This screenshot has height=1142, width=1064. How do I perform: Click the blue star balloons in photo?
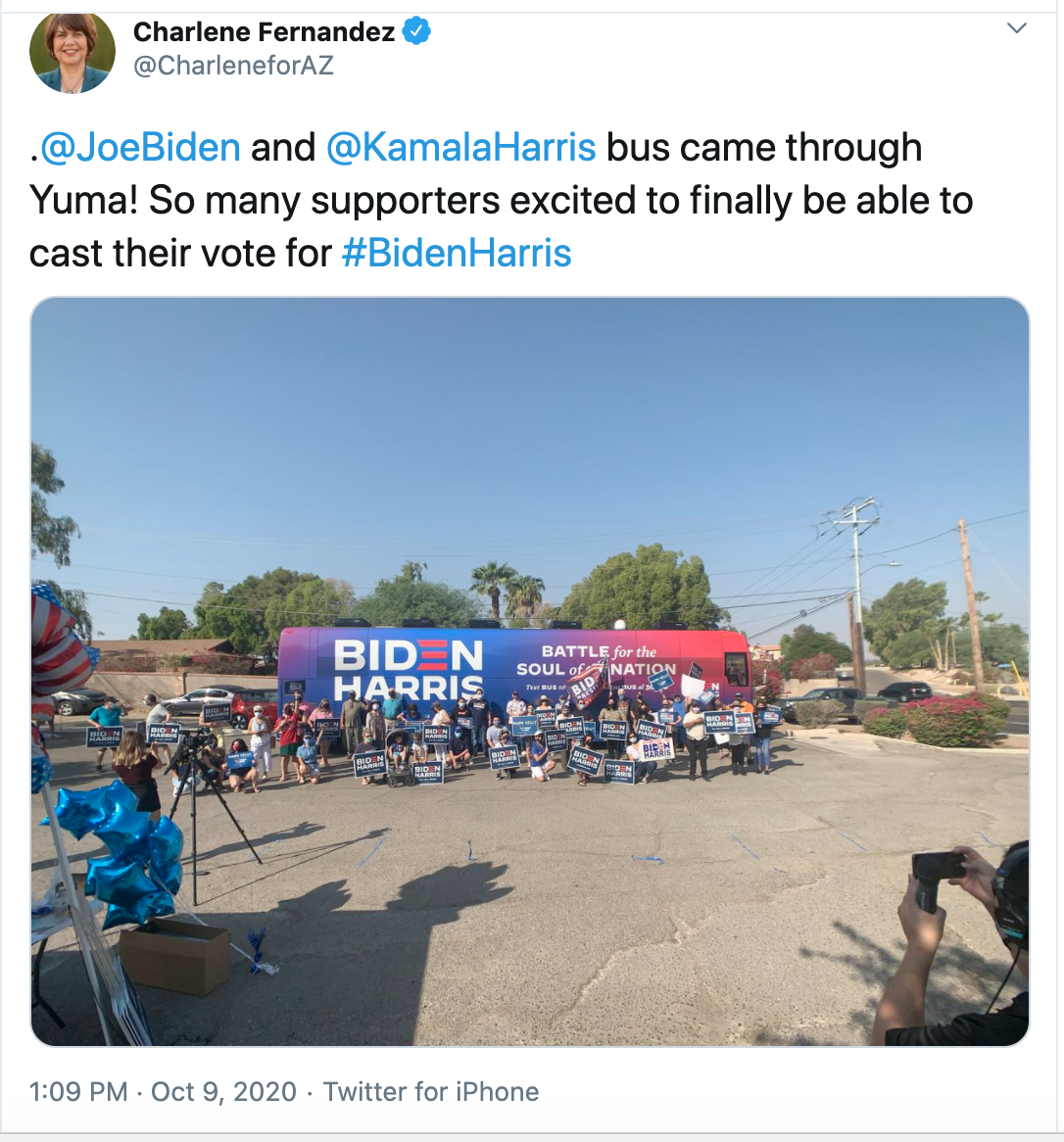tap(122, 848)
